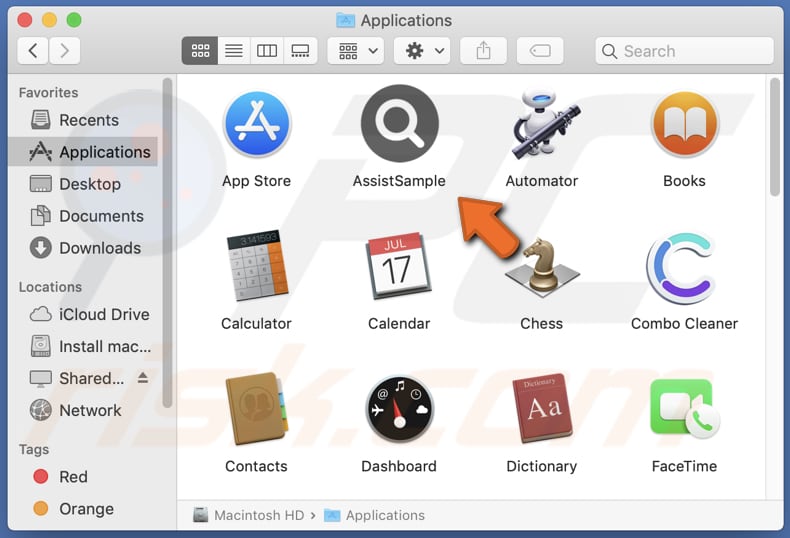Click the Locations section header
This screenshot has height=538, width=790.
[x=50, y=287]
